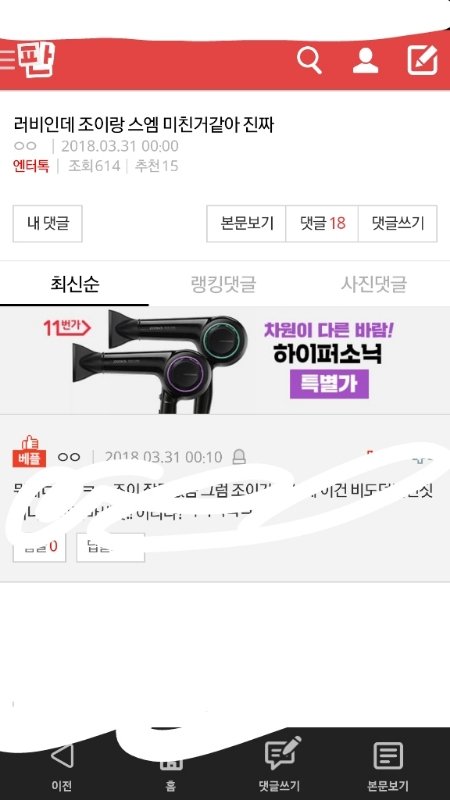450x800 pixels.
Task: Switch to the 랭킹댓글 tab
Action: point(223,284)
